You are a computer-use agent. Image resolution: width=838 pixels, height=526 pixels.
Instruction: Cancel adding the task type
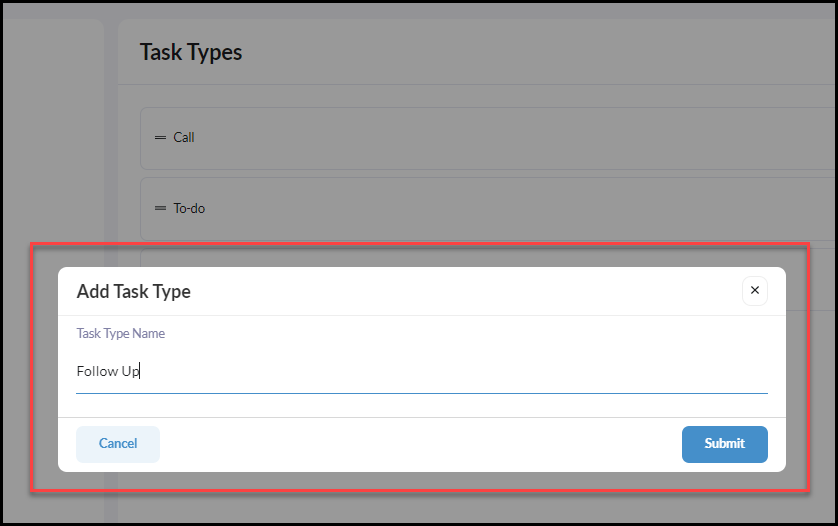(x=118, y=444)
